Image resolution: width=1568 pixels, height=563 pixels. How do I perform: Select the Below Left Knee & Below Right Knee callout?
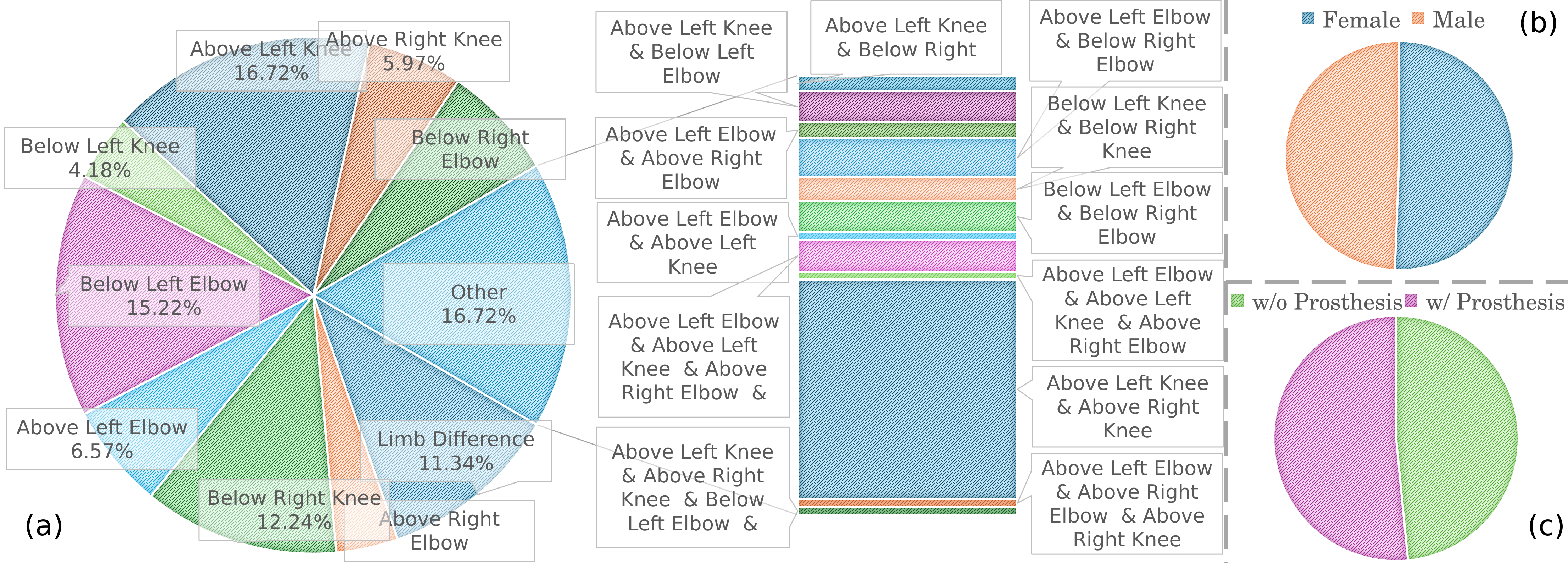click(1127, 127)
